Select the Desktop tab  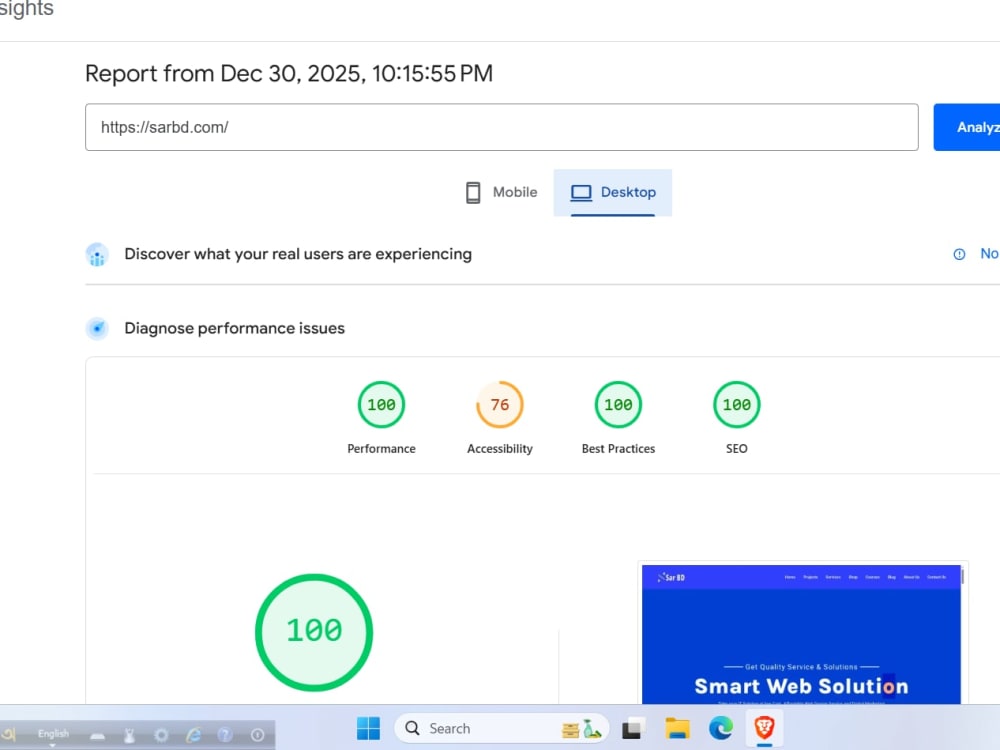pyautogui.click(x=612, y=192)
